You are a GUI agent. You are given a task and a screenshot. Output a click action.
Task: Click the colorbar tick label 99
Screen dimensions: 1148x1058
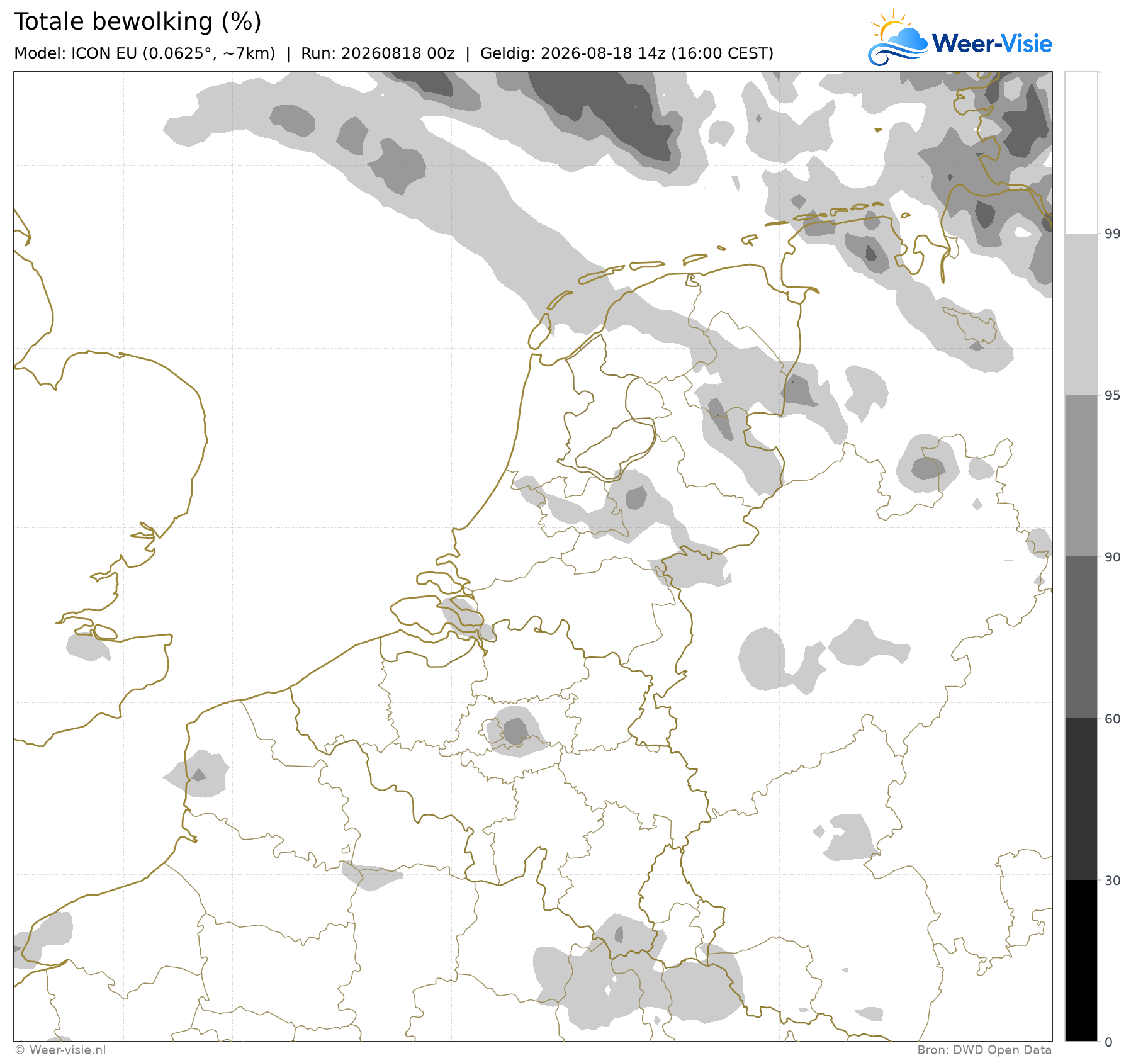[1113, 234]
